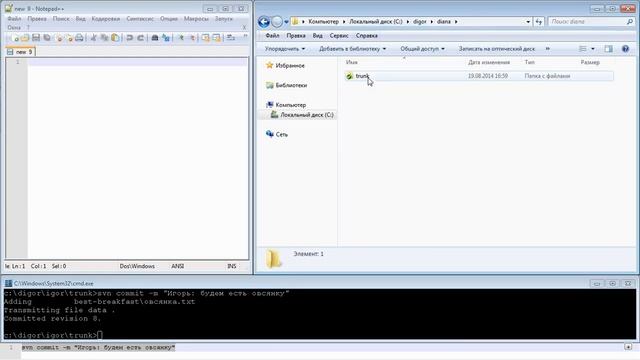Select the 'new 9' document tab

[x=20, y=52]
